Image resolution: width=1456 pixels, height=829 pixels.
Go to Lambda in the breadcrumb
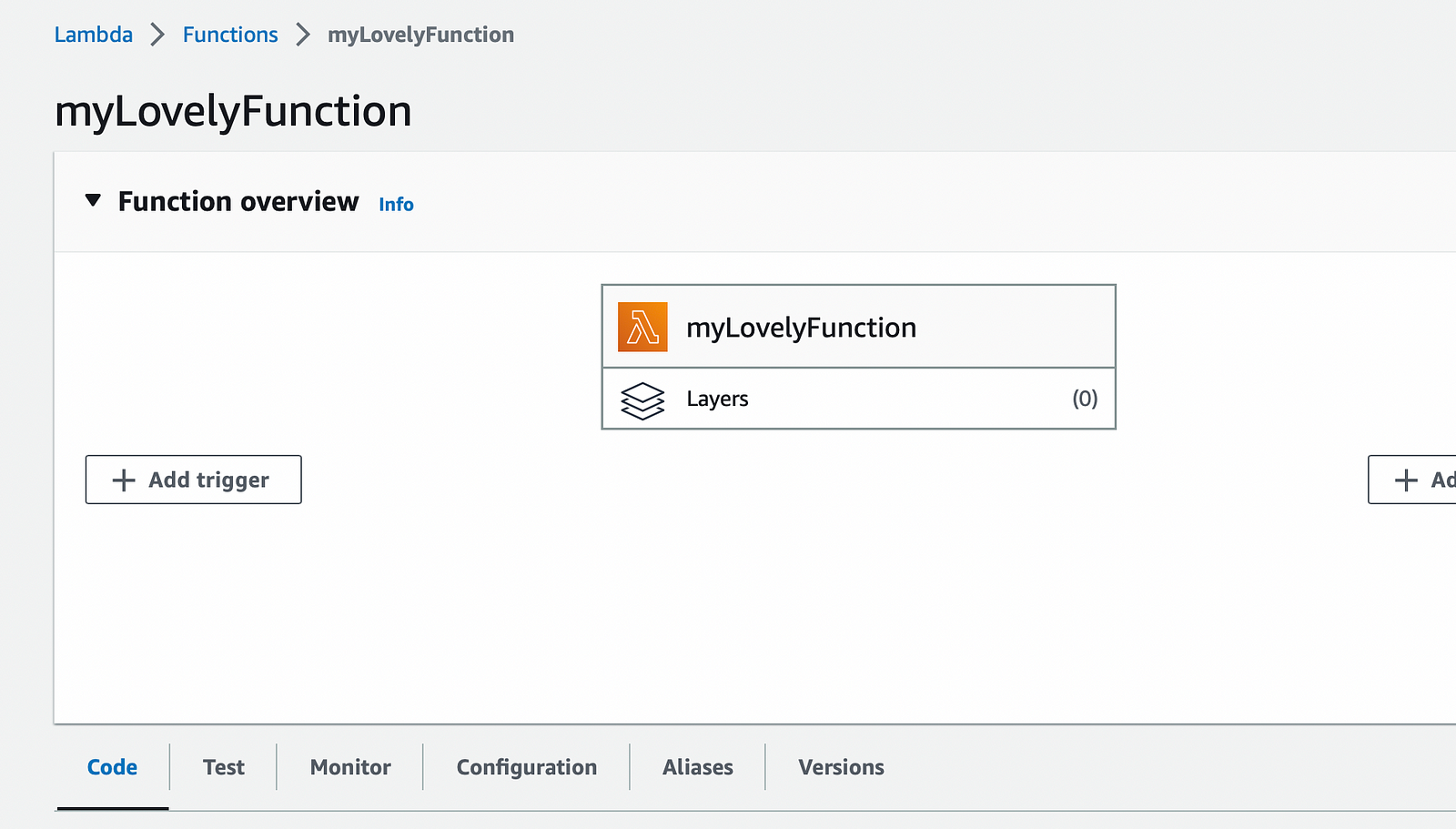coord(93,35)
